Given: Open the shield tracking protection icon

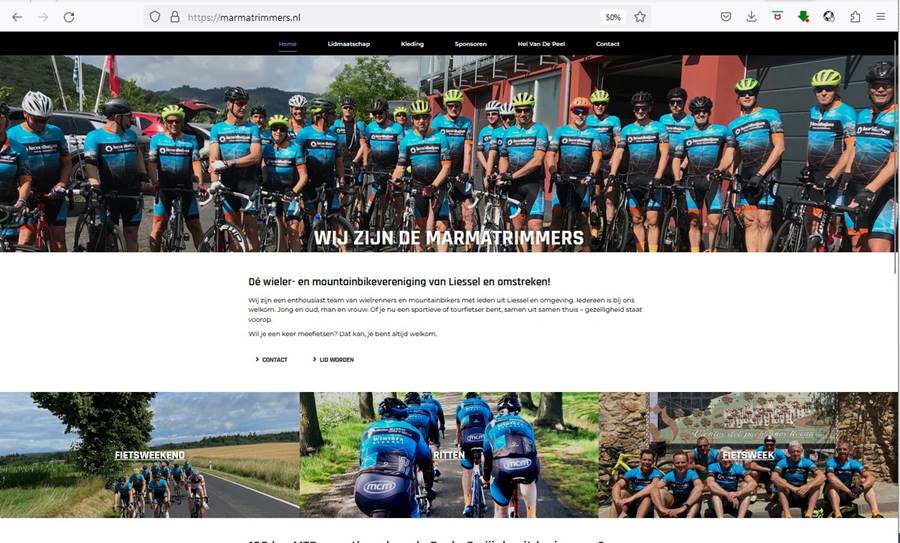Looking at the screenshot, I should point(155,17).
